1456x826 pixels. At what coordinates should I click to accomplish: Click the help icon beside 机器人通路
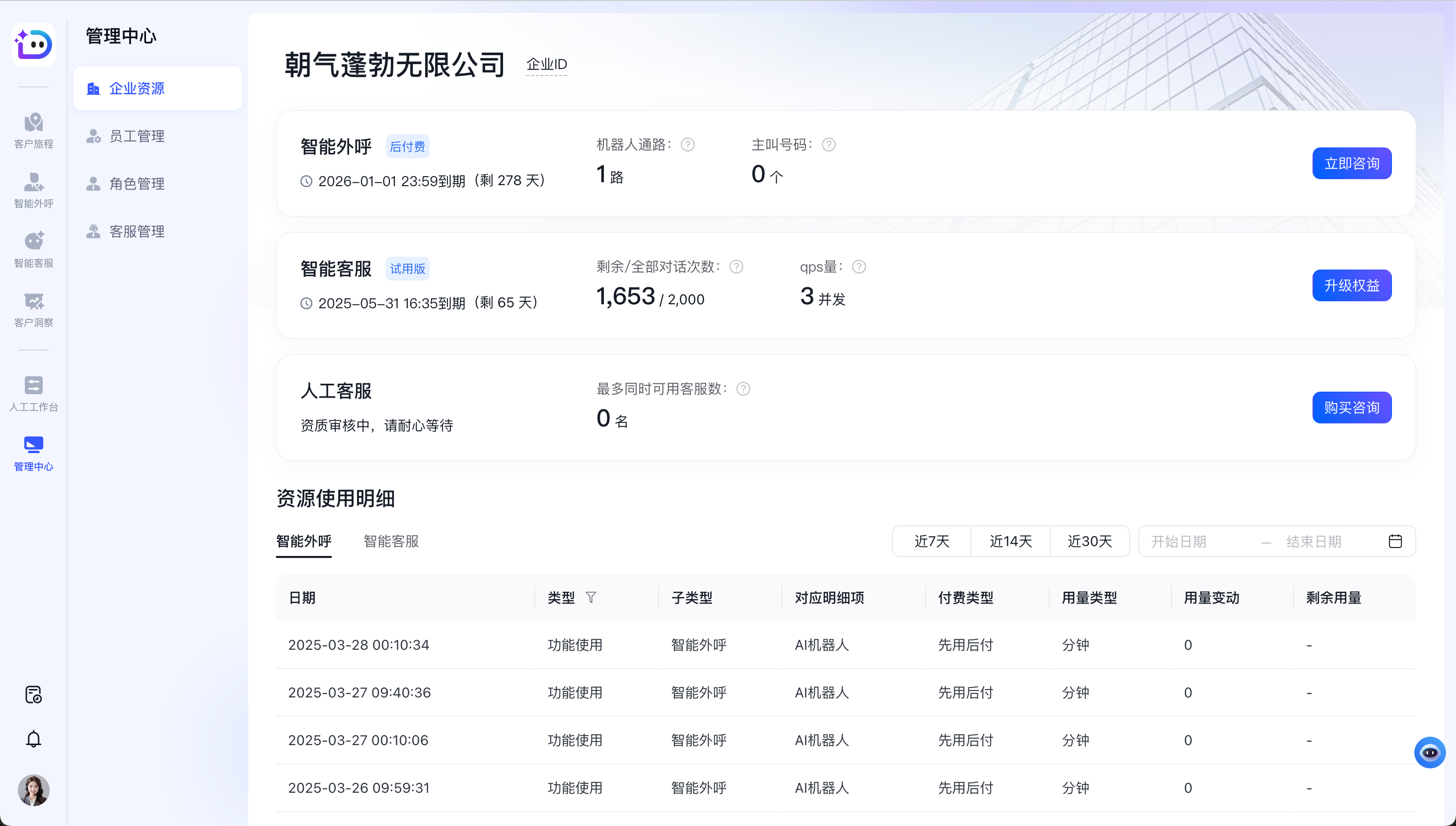(x=687, y=144)
